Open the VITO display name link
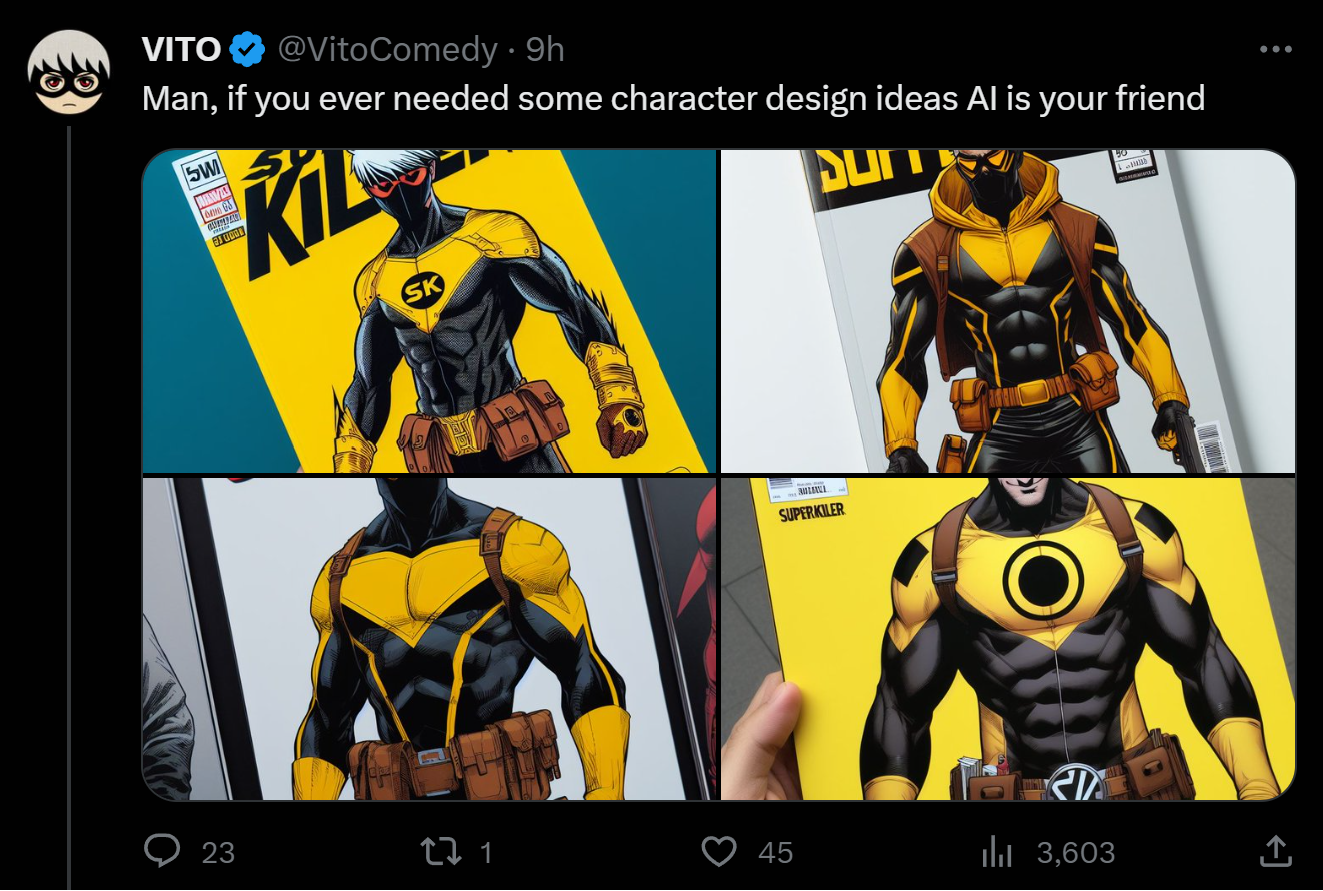The width and height of the screenshot is (1323, 891). point(182,49)
